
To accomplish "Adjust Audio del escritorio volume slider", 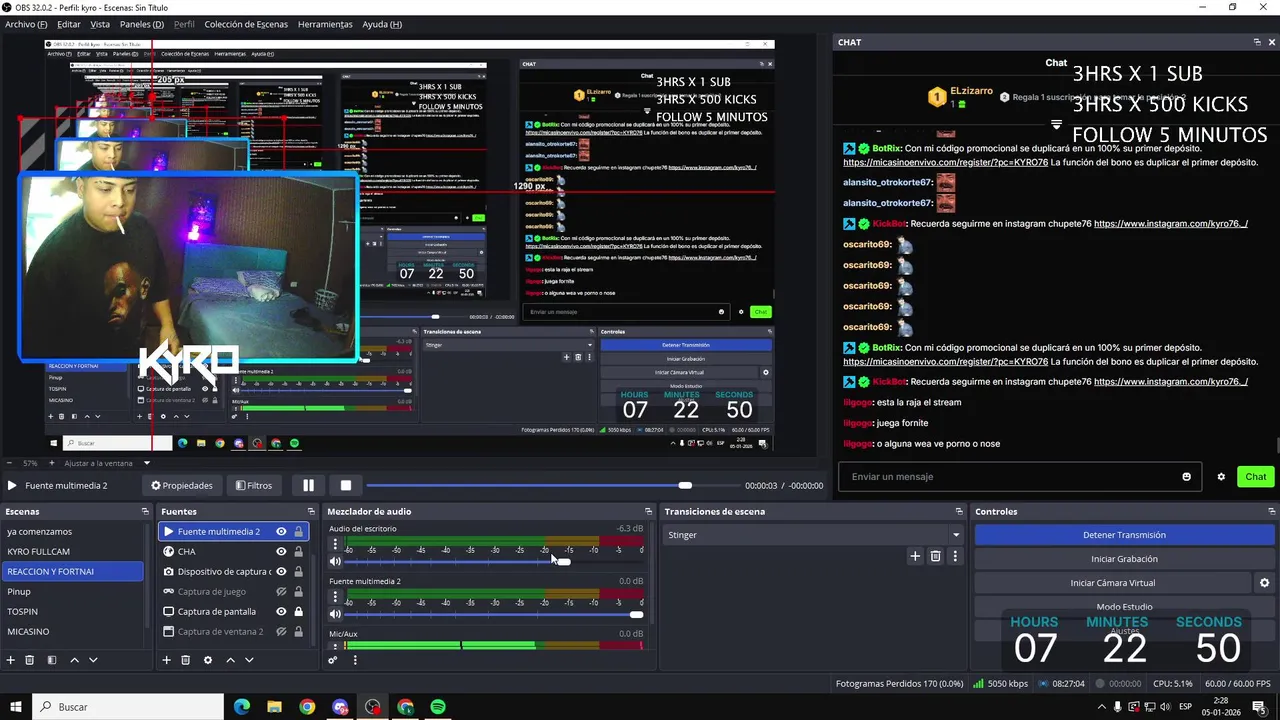I will (x=495, y=561).
